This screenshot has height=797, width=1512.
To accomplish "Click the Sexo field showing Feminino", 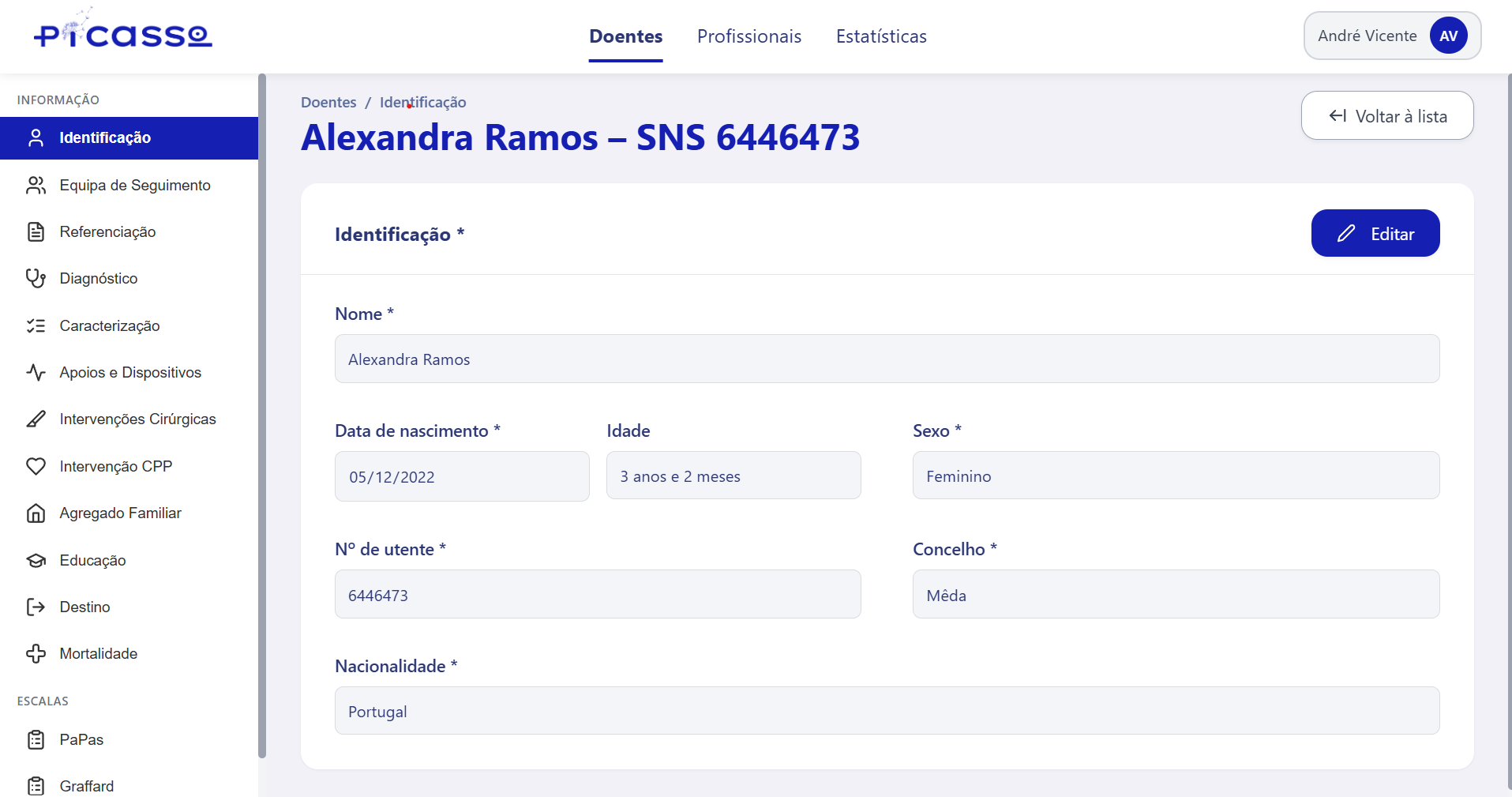I will 1175,476.
